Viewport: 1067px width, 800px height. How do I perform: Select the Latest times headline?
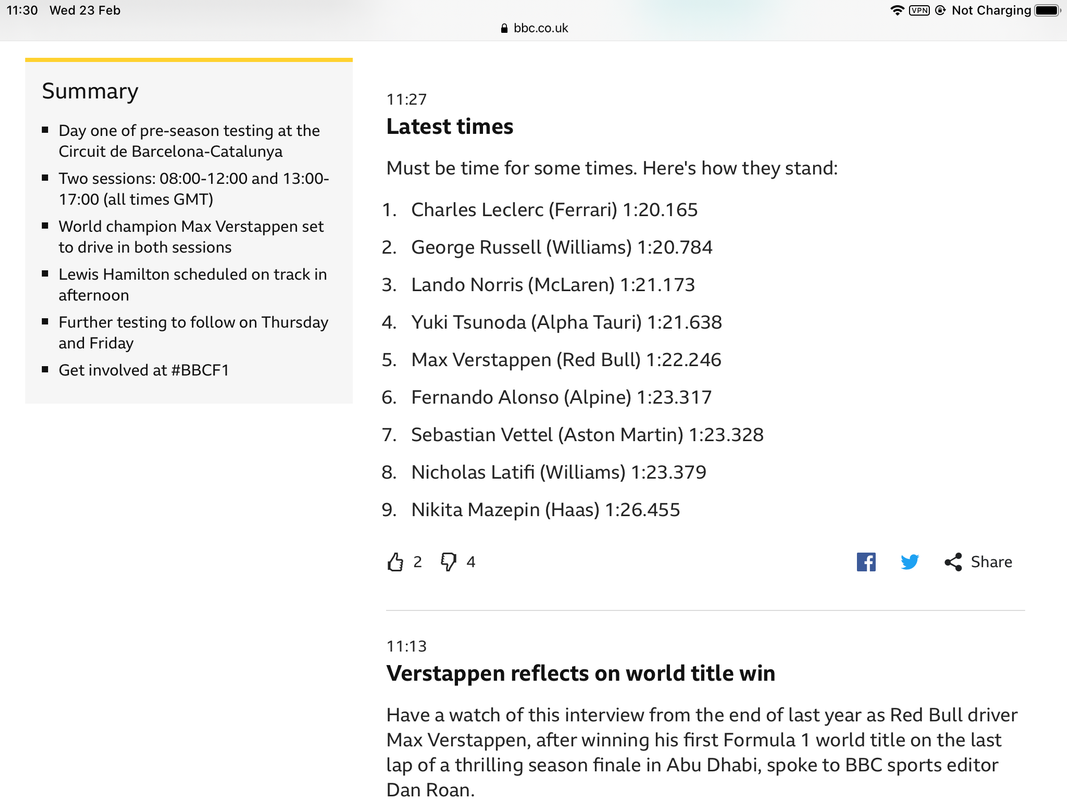click(450, 127)
